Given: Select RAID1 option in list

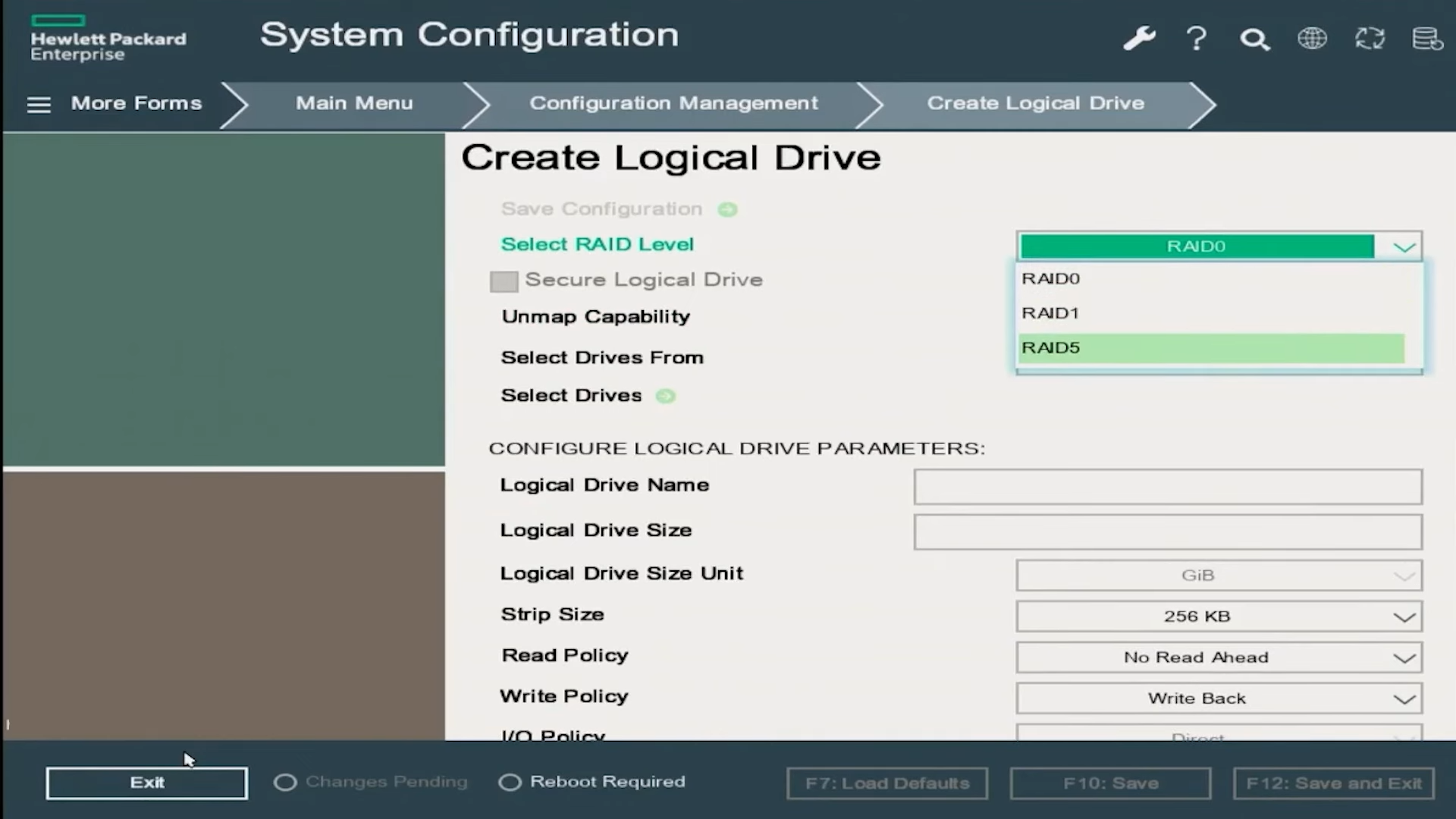Looking at the screenshot, I should click(1210, 313).
